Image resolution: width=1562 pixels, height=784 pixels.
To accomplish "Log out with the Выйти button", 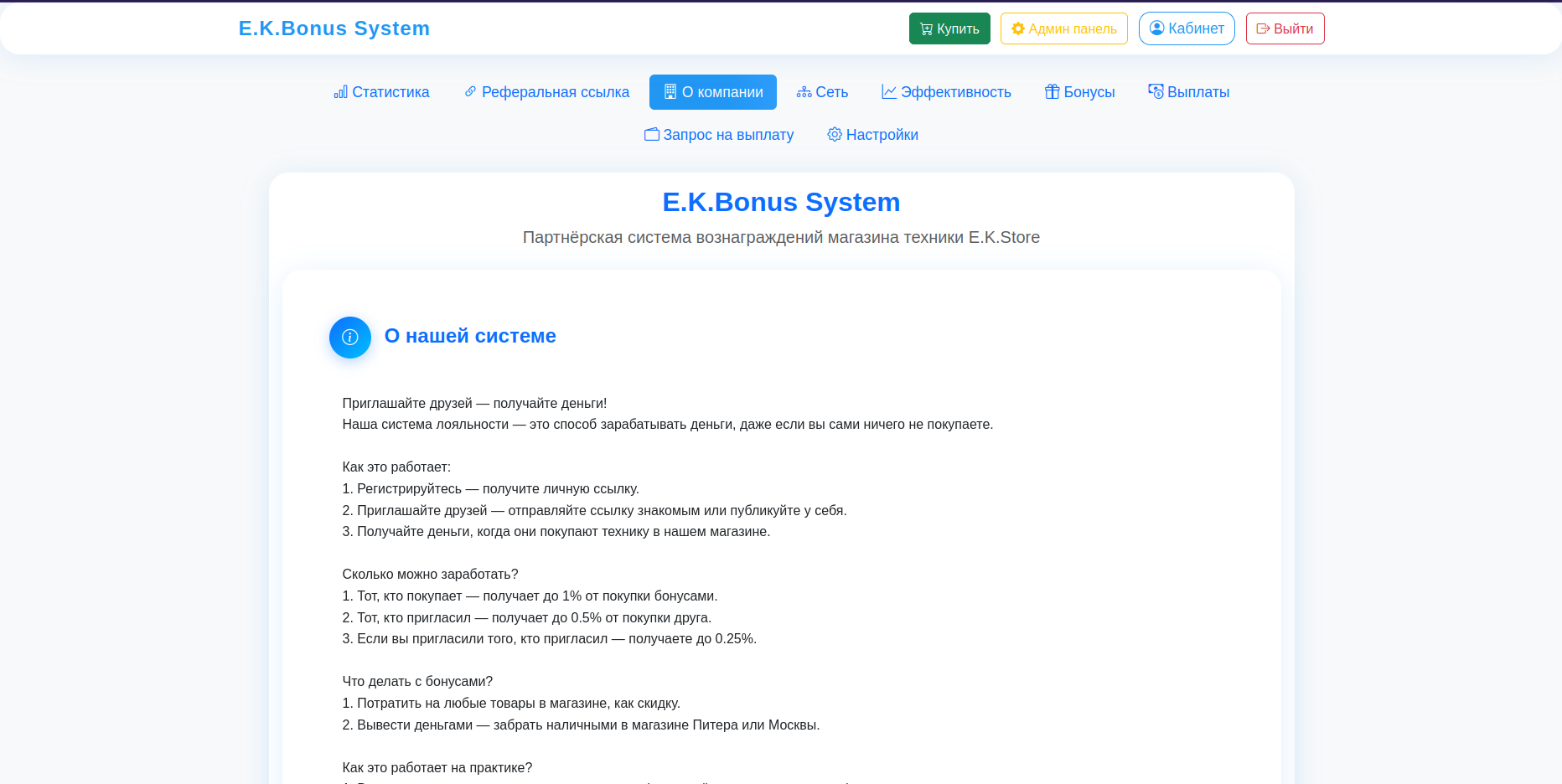I will click(1285, 28).
